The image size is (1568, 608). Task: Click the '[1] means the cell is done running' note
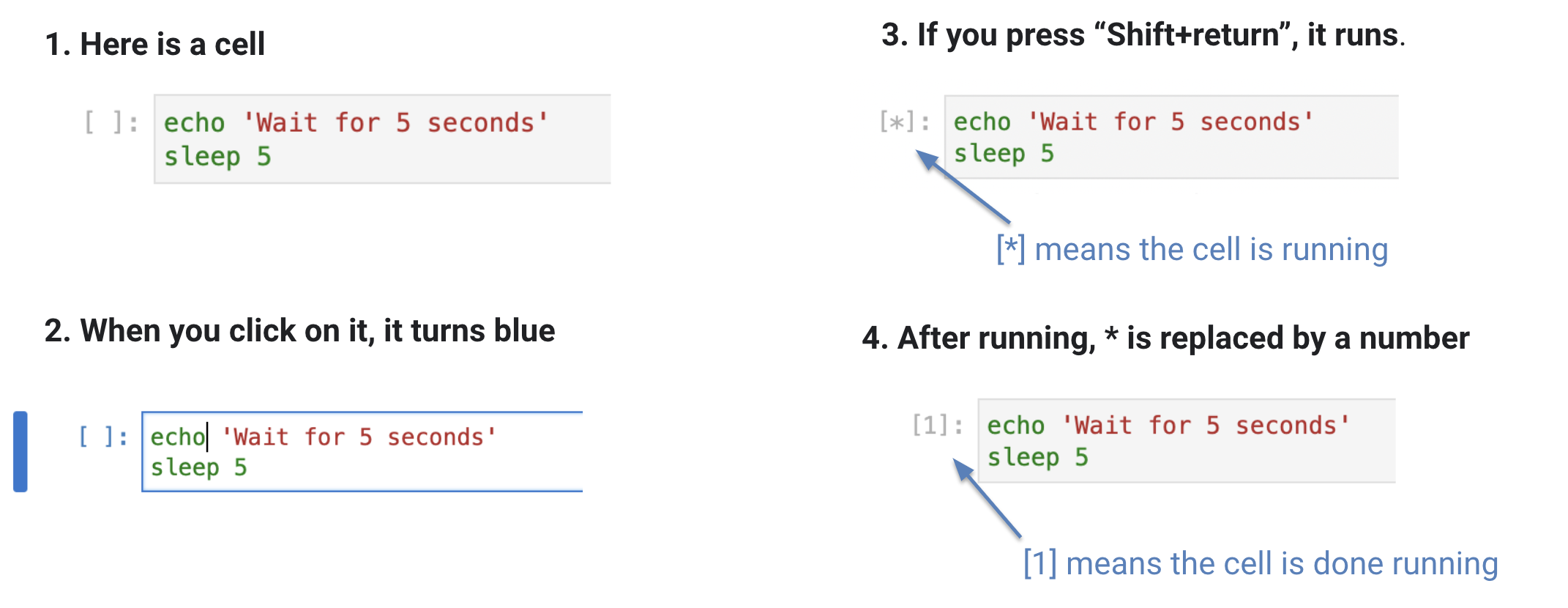coord(1261,564)
